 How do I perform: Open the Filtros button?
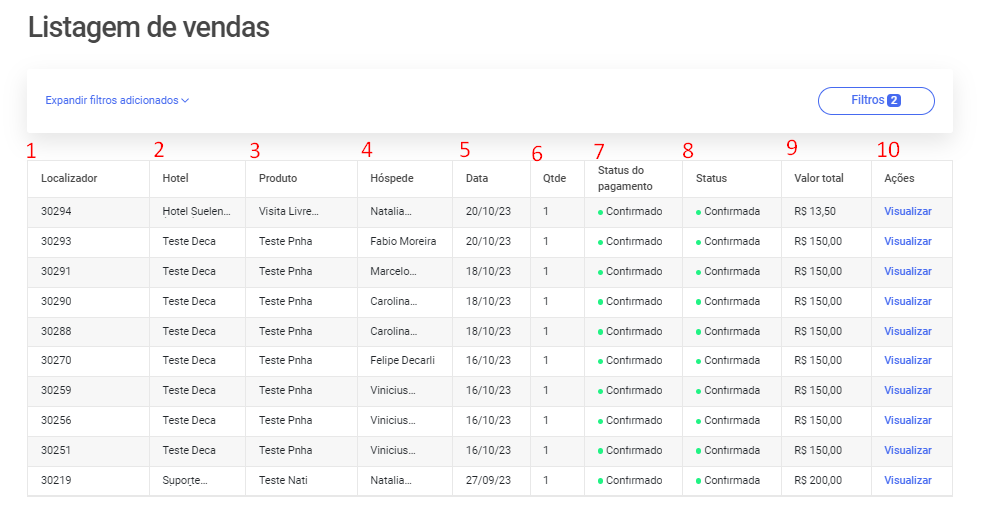point(876,101)
